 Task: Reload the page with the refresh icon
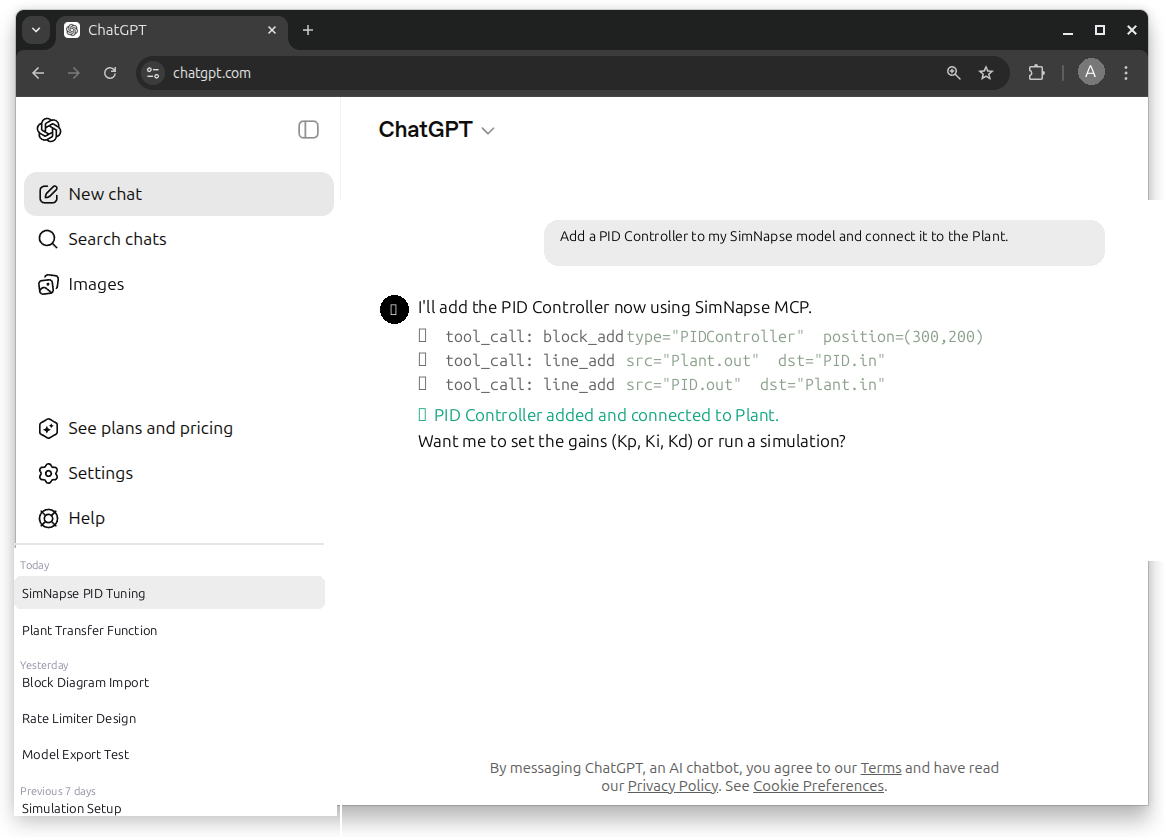click(x=110, y=73)
